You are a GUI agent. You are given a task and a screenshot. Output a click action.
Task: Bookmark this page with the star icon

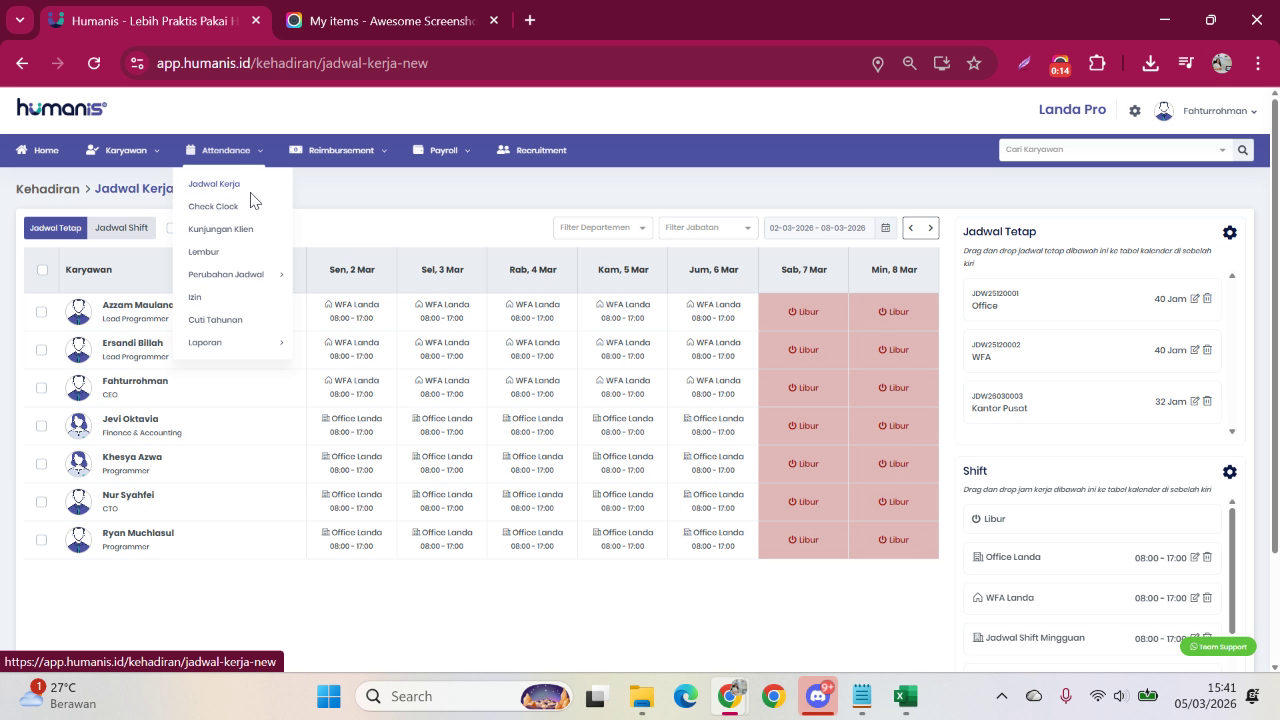click(x=974, y=63)
